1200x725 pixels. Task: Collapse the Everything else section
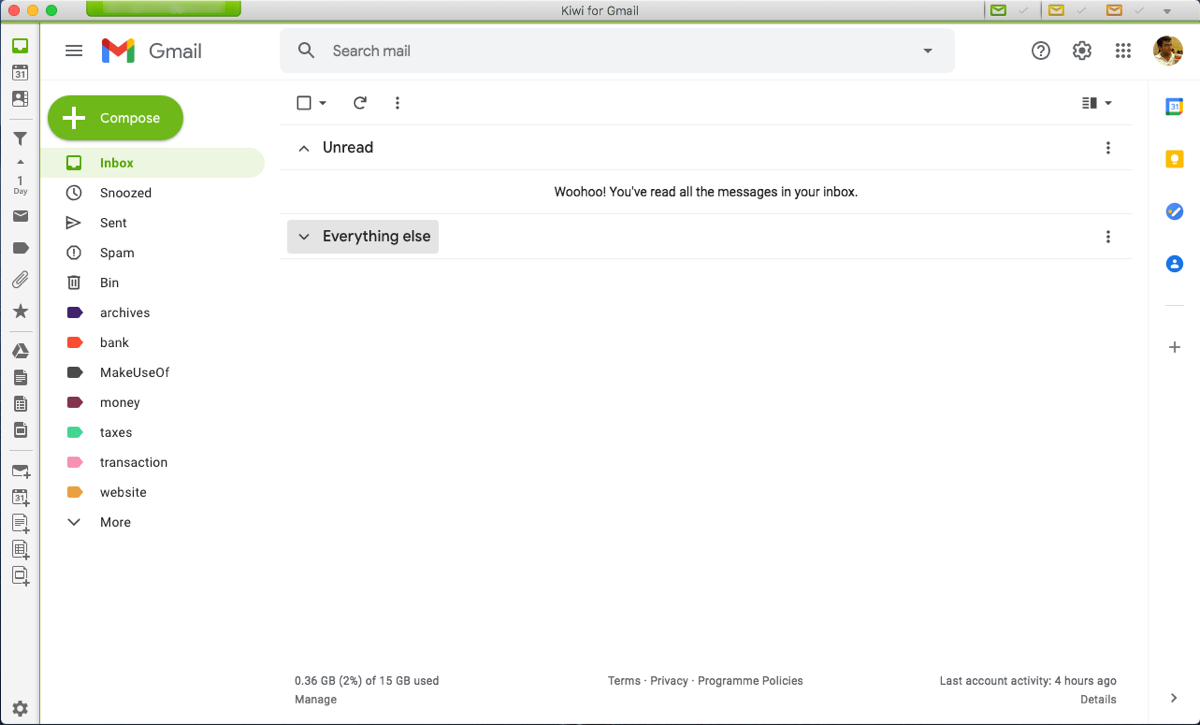(304, 236)
